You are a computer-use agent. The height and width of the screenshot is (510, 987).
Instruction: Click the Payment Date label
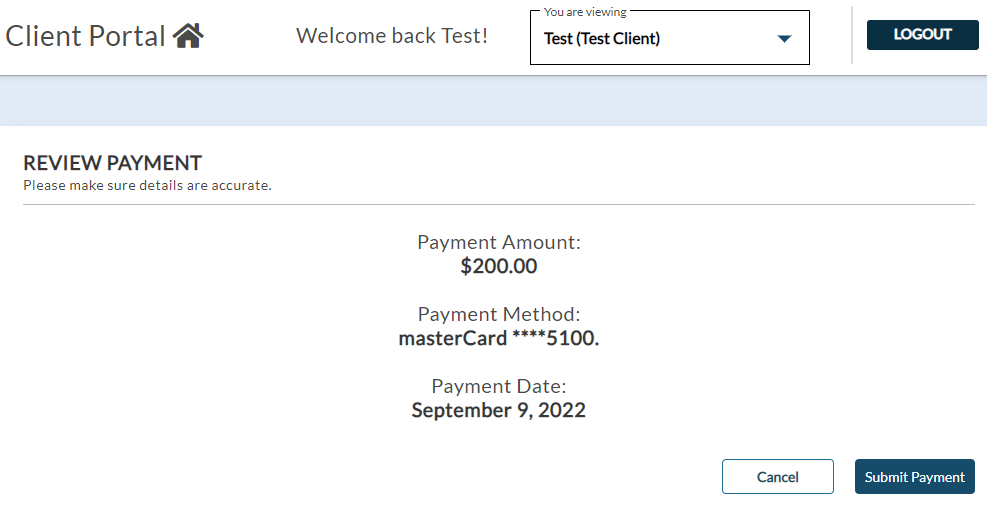[498, 386]
